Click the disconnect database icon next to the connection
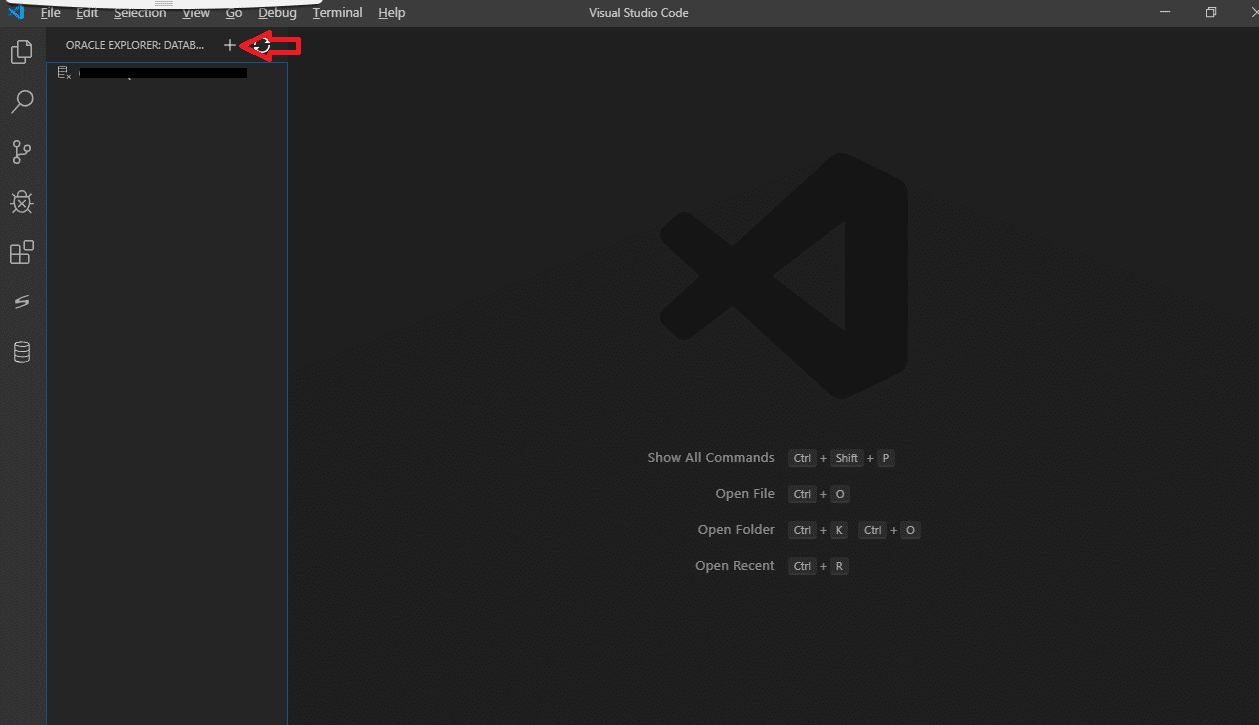 (63, 71)
